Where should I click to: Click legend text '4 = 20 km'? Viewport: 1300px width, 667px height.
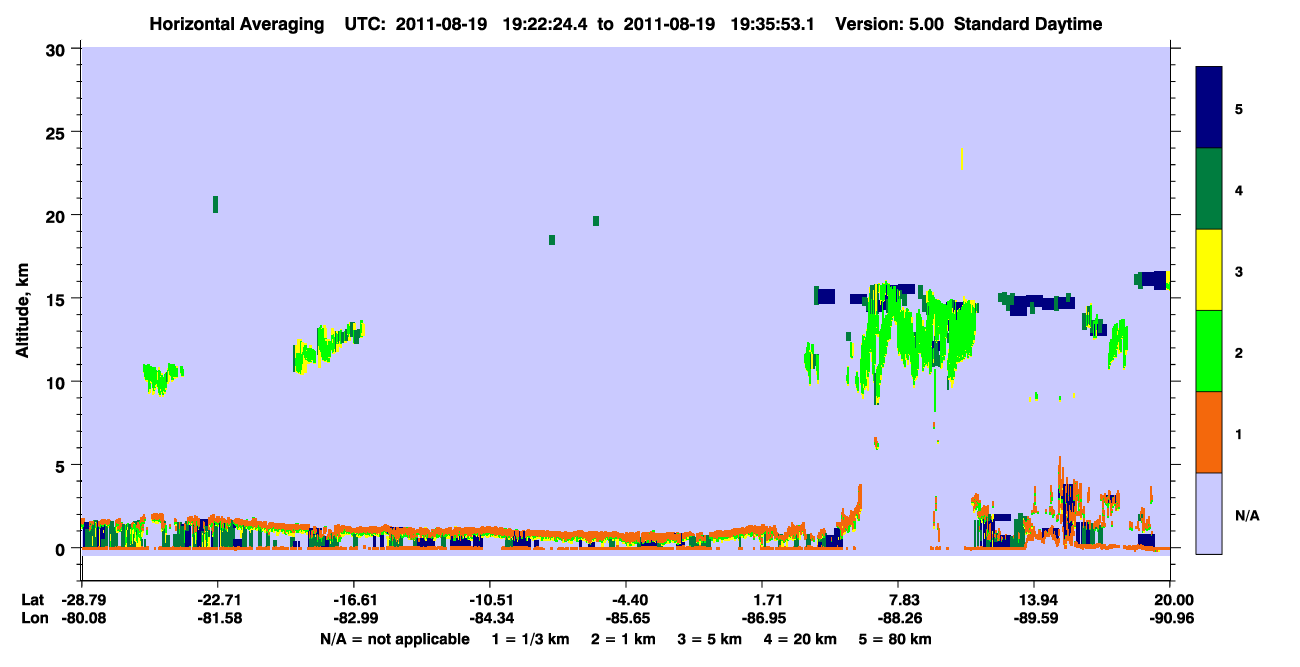coord(802,639)
